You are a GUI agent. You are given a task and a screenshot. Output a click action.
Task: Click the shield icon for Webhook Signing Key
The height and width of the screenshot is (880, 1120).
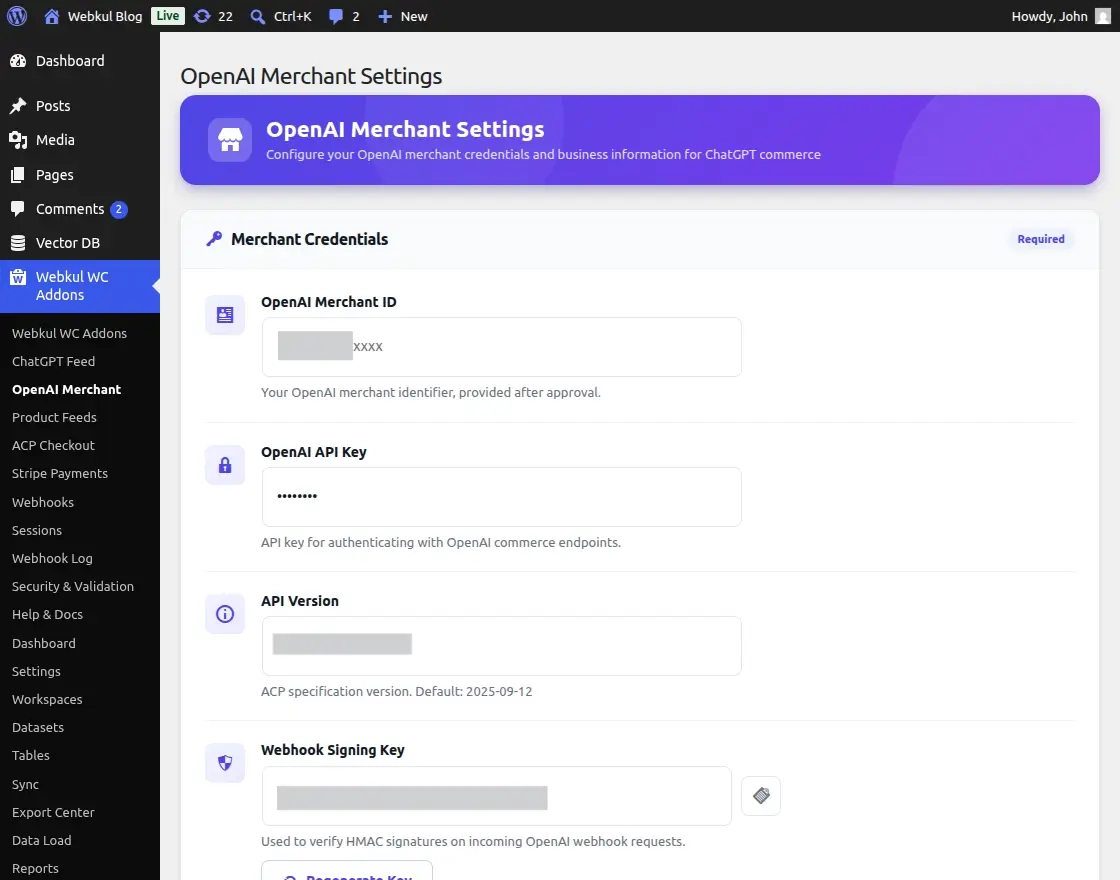(224, 762)
